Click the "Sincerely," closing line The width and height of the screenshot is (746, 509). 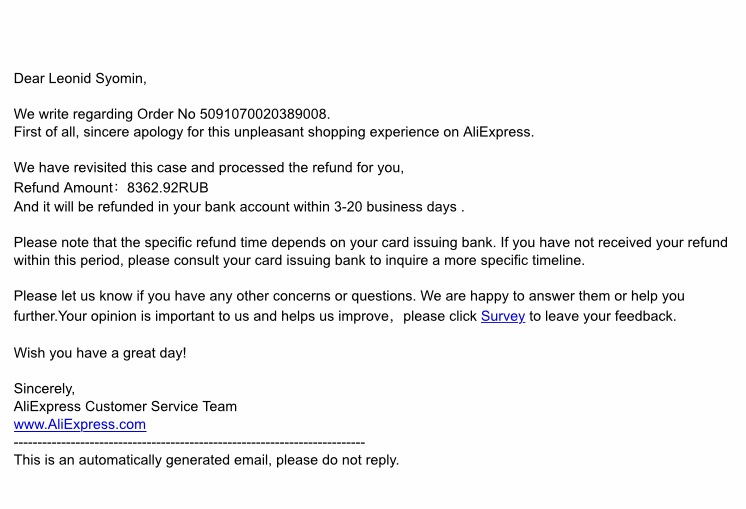click(x=44, y=389)
